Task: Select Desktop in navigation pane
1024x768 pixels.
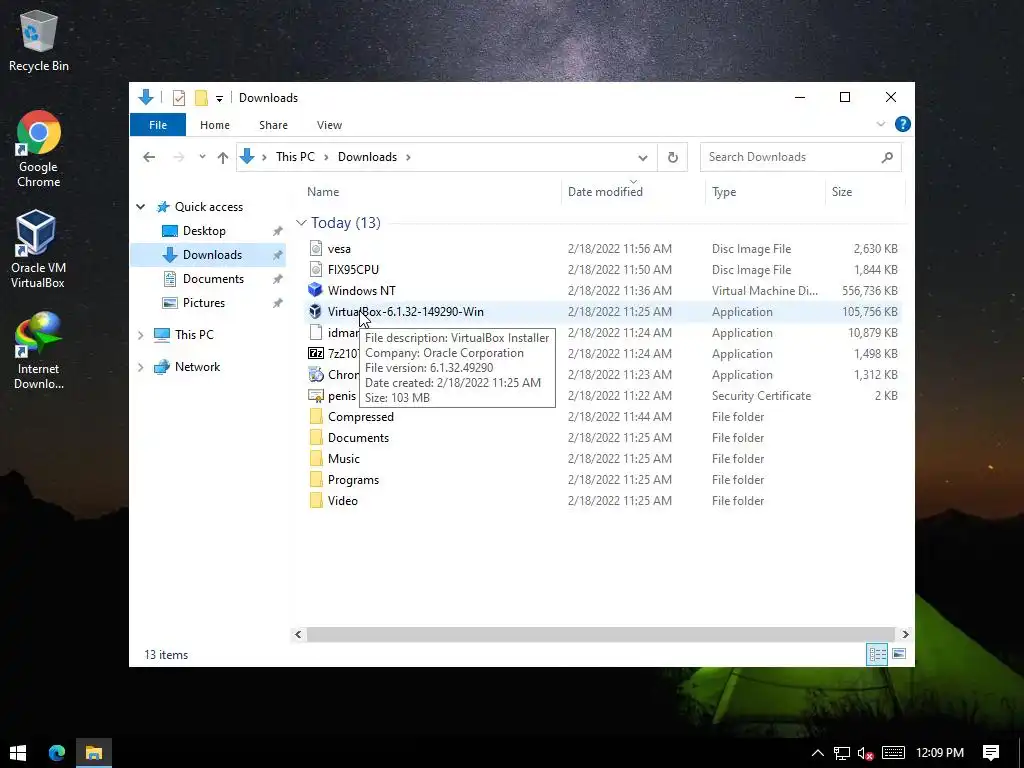Action: [204, 231]
